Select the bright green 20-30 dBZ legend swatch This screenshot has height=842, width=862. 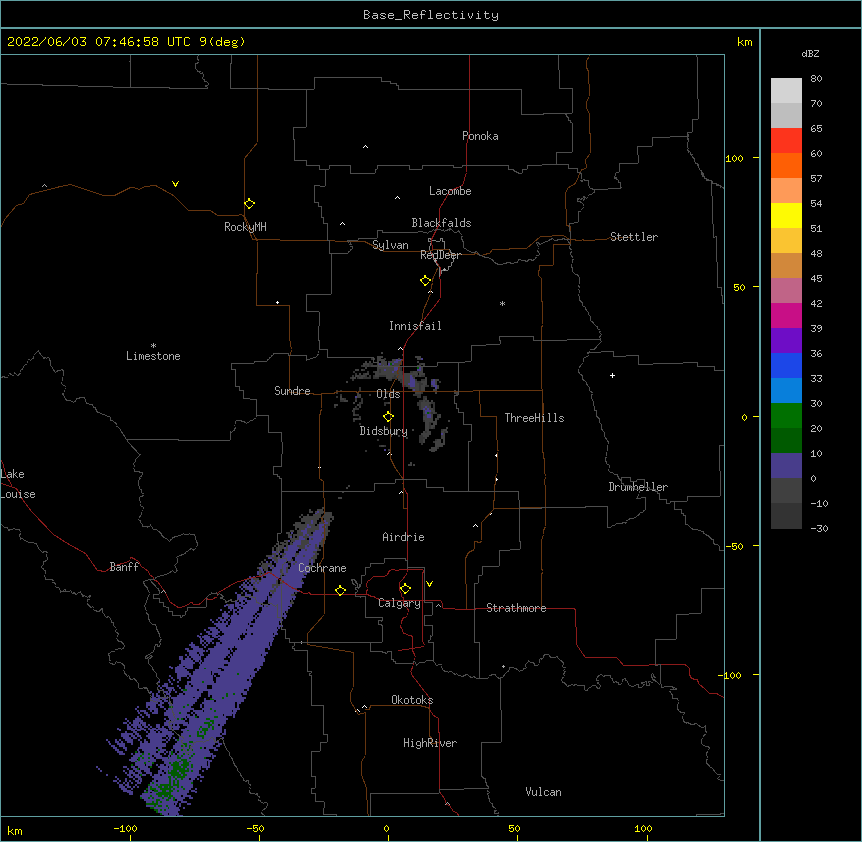(x=786, y=416)
